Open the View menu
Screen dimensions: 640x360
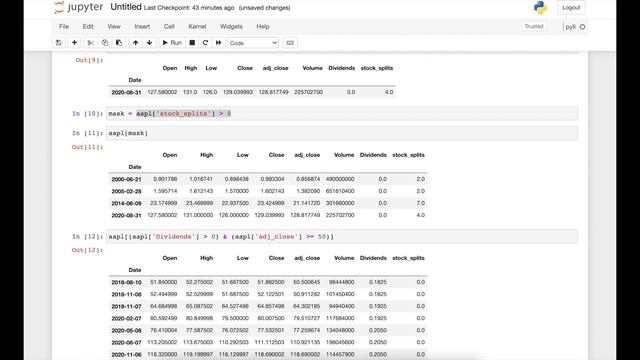pos(114,27)
